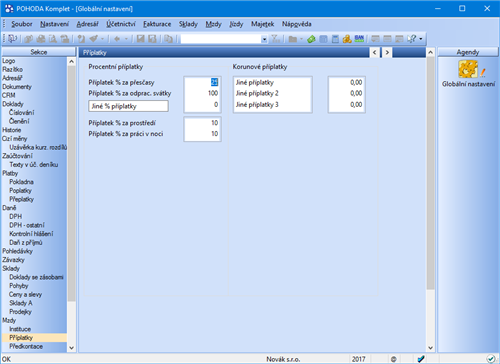
Task: Click the status bar checkmark icon
Action: pyautogui.click(x=490, y=359)
